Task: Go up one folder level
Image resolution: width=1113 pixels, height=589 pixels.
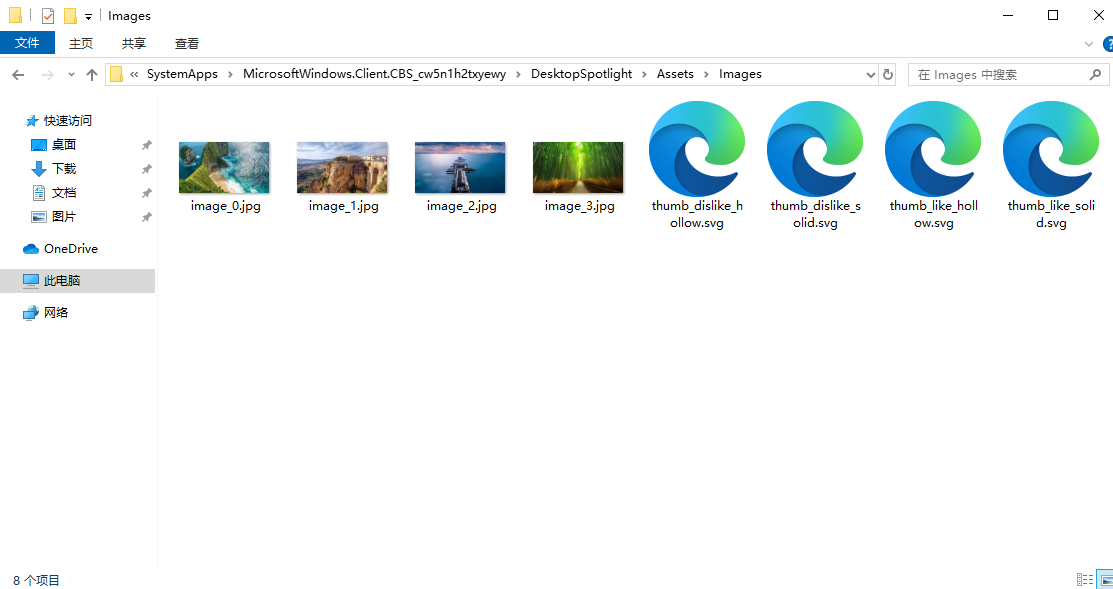Action: (92, 75)
